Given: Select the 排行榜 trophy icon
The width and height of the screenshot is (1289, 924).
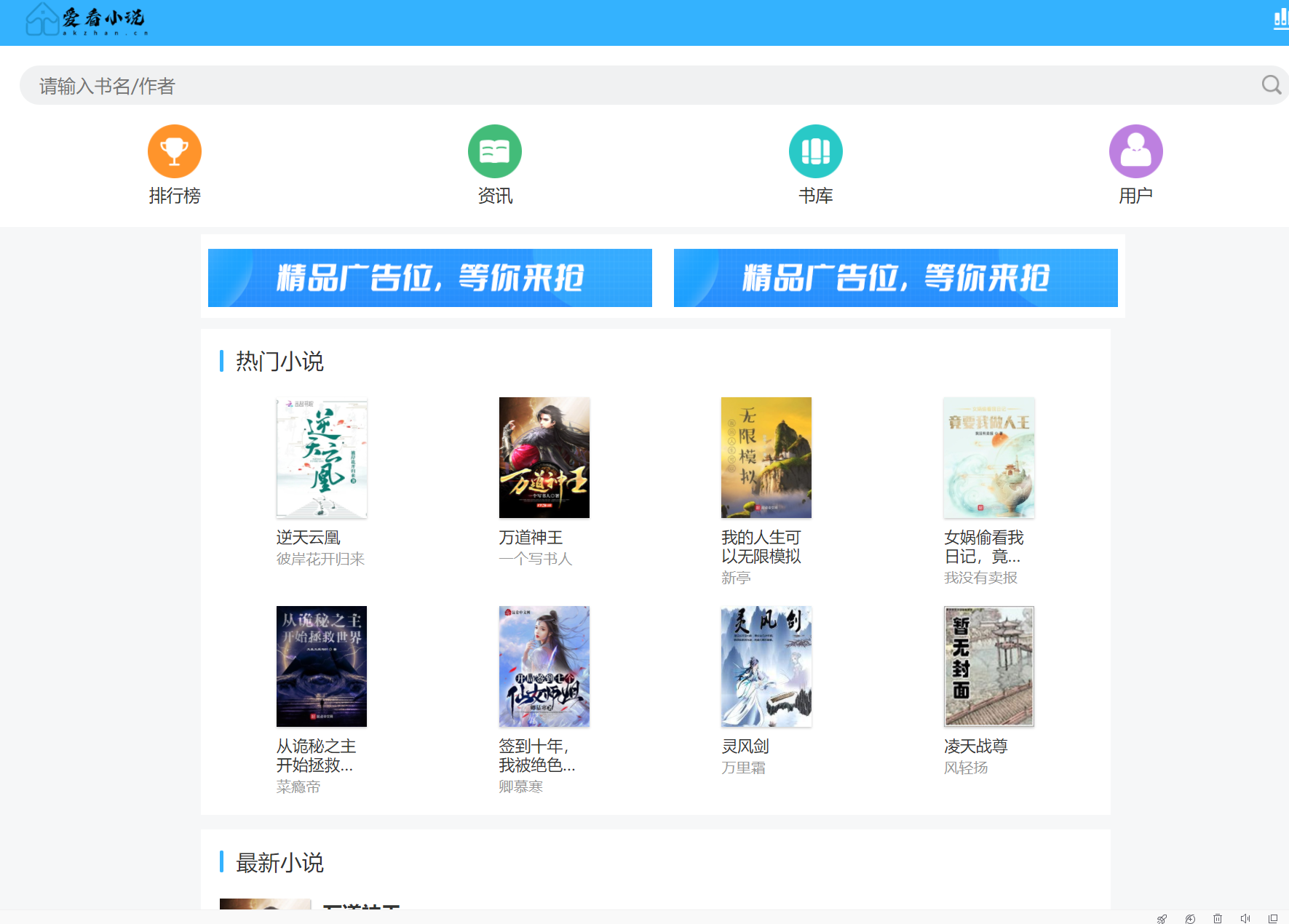Looking at the screenshot, I should point(174,151).
